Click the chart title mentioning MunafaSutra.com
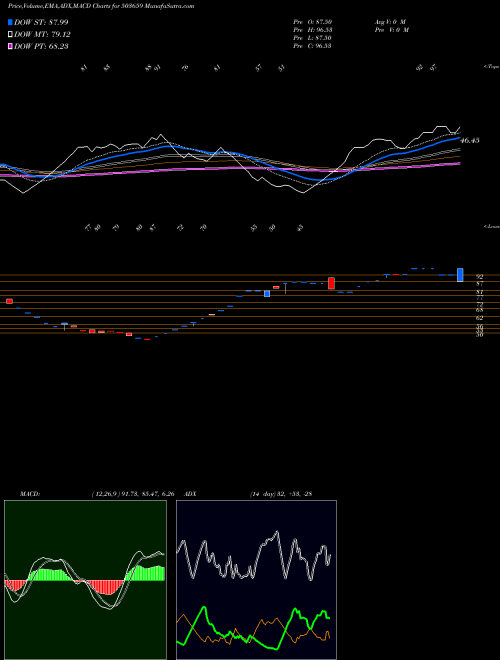Screen dimensions: 500x660 coord(101,7)
